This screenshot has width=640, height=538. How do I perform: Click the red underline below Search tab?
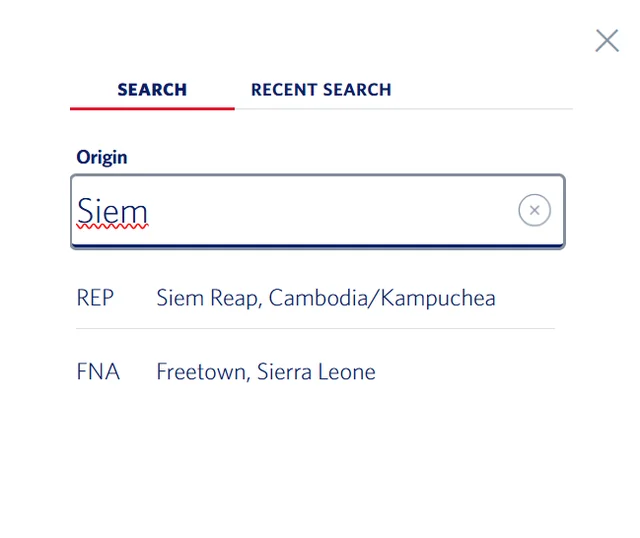coord(152,108)
